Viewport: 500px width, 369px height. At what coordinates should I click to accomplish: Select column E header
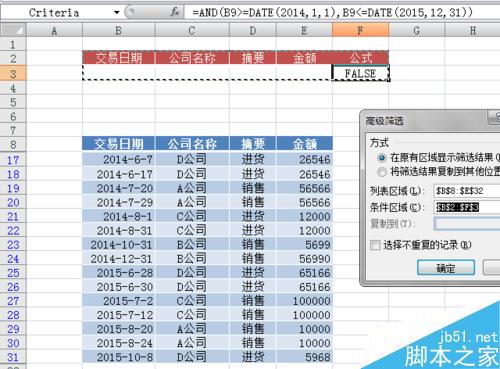click(x=304, y=31)
